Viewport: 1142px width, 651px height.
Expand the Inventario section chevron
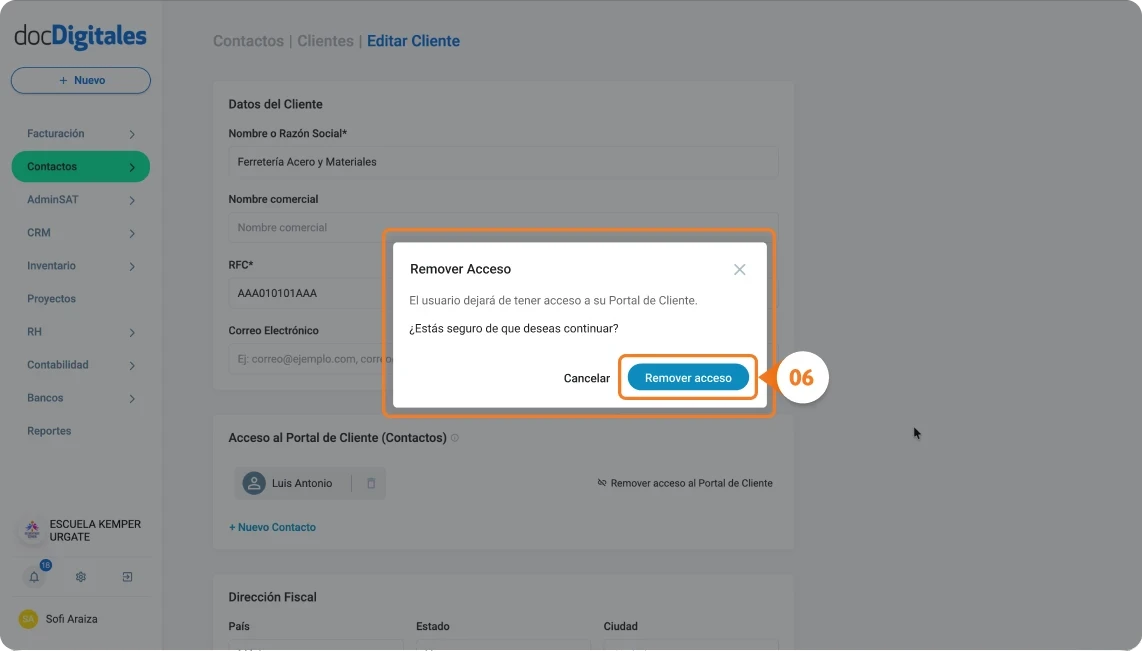pyautogui.click(x=131, y=266)
